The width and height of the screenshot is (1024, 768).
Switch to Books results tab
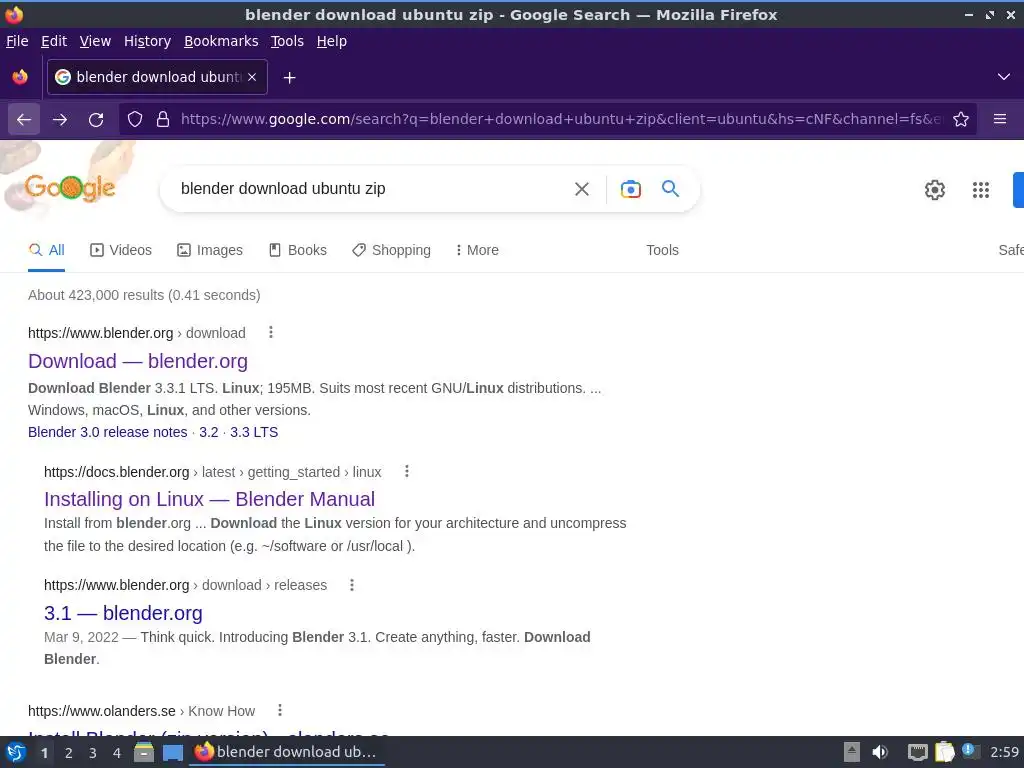click(298, 250)
